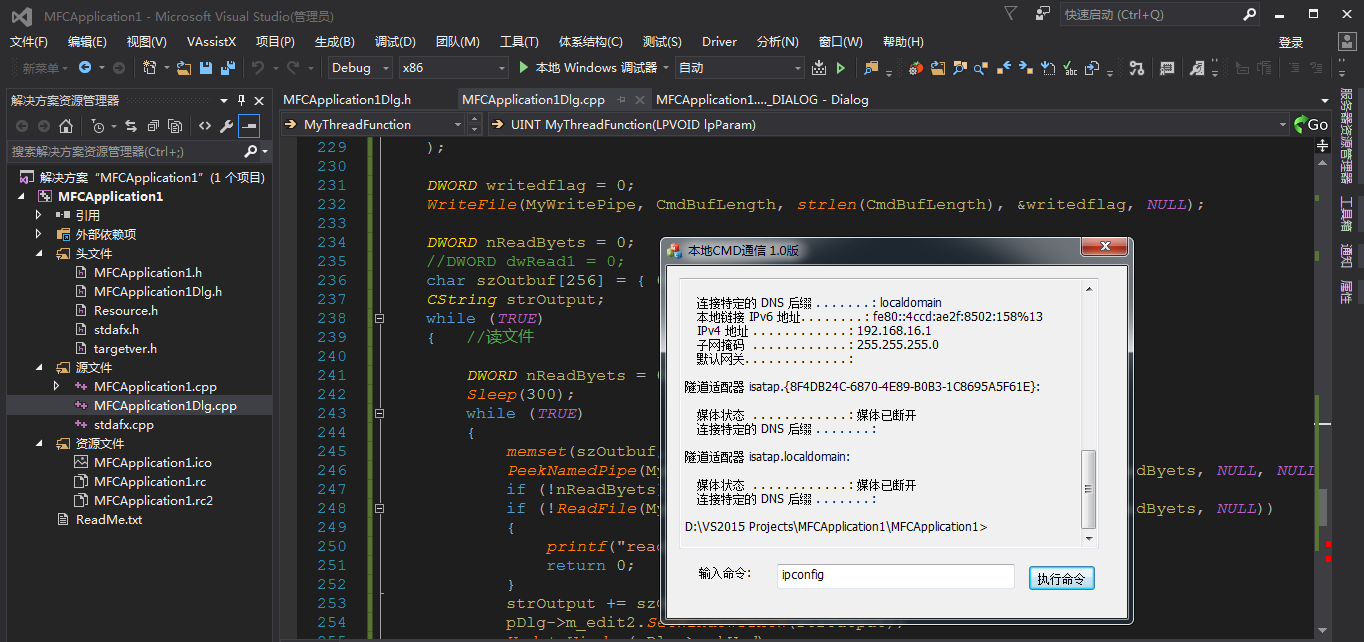Click VA Open File in Solution icon

[x=937, y=67]
